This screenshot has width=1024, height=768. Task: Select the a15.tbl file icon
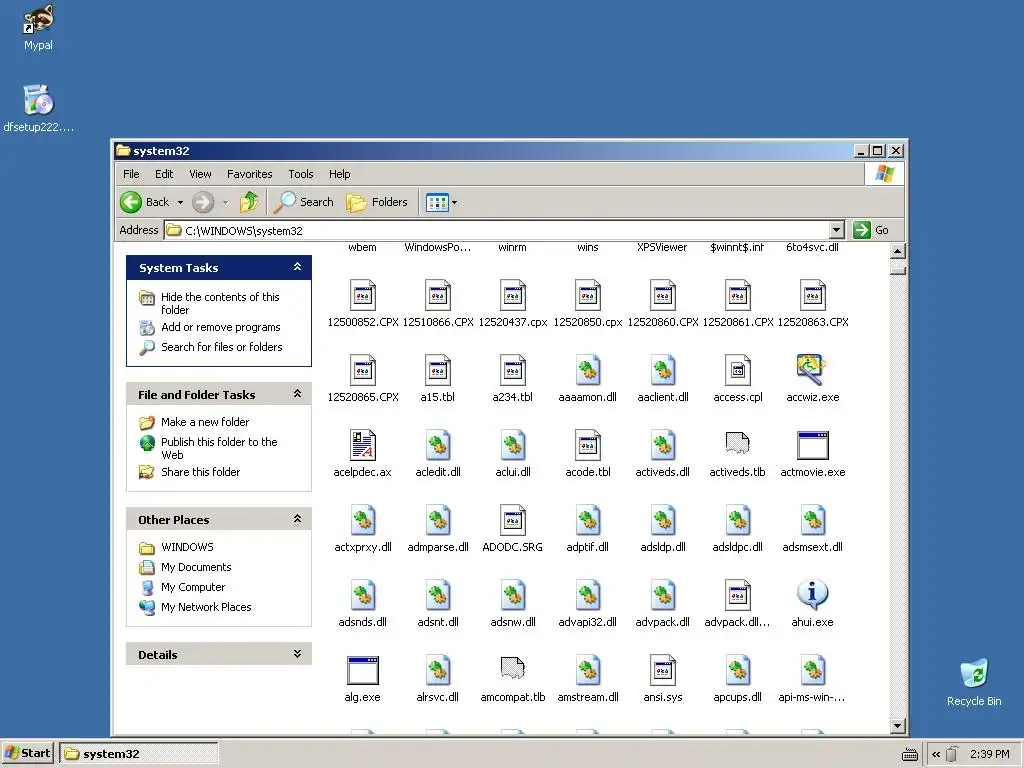438,370
